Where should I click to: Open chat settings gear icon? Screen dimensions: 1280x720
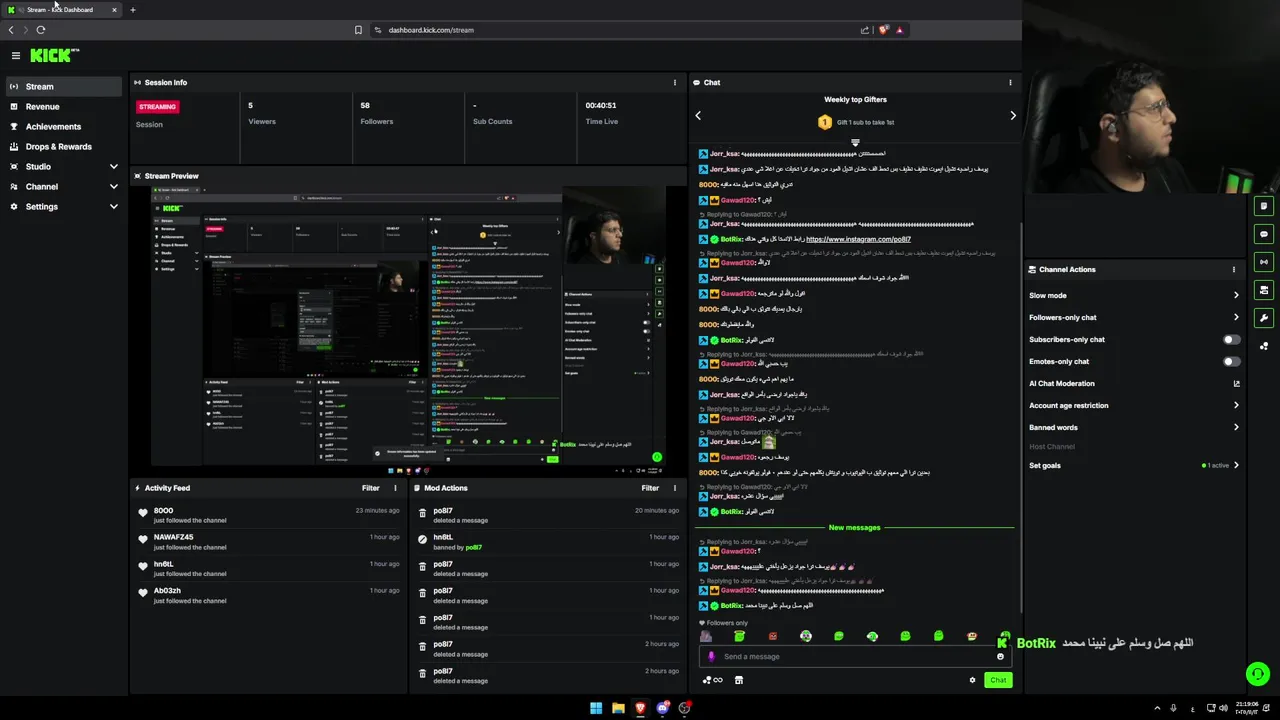972,680
